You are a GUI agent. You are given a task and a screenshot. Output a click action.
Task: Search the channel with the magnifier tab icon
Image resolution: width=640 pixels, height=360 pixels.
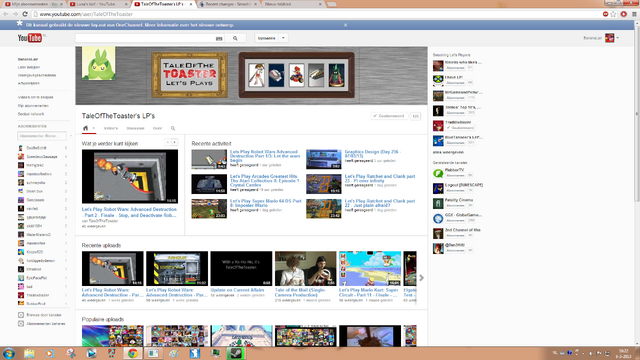pyautogui.click(x=173, y=128)
